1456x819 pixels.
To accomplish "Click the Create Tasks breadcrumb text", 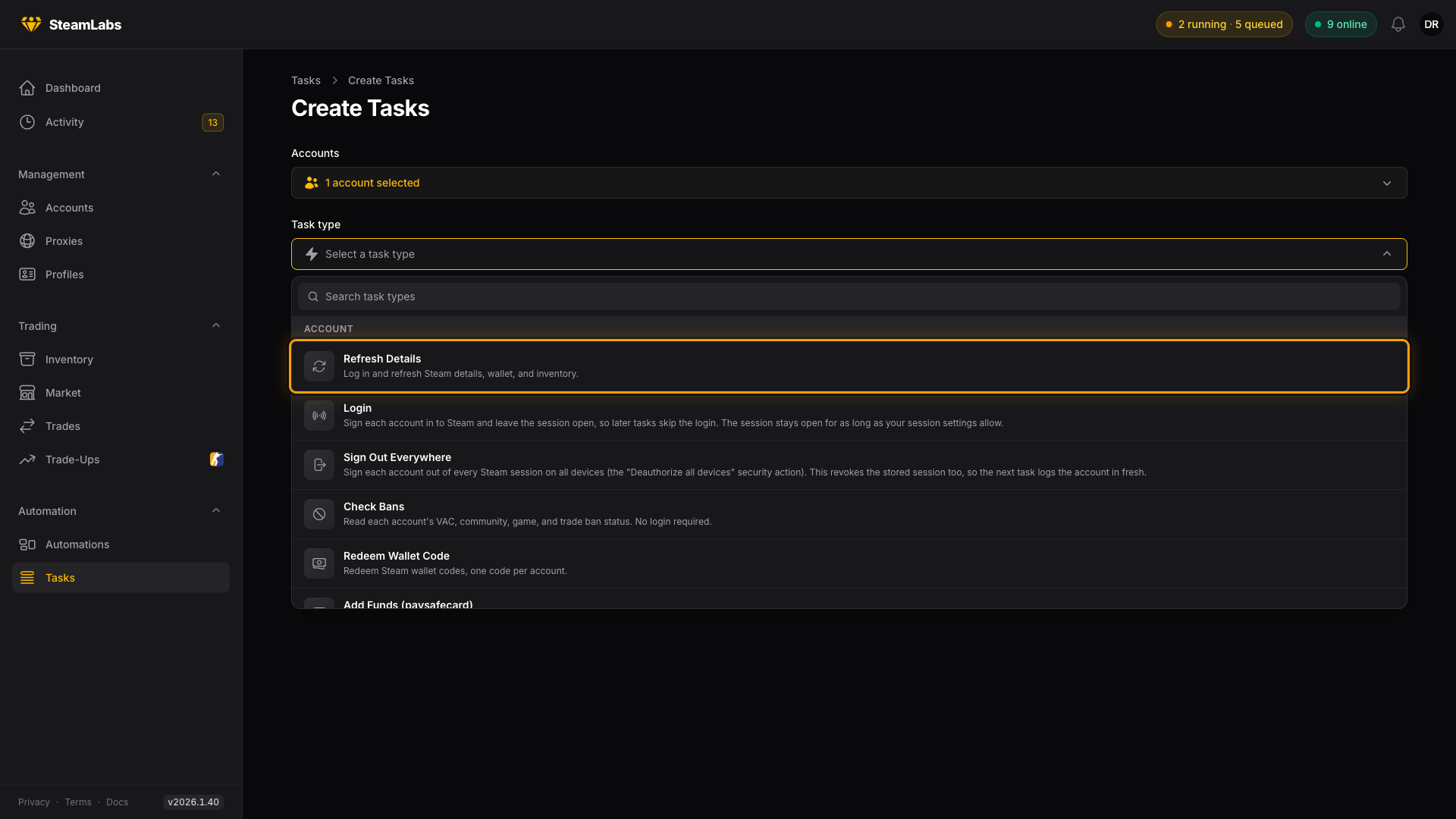I will point(381,80).
